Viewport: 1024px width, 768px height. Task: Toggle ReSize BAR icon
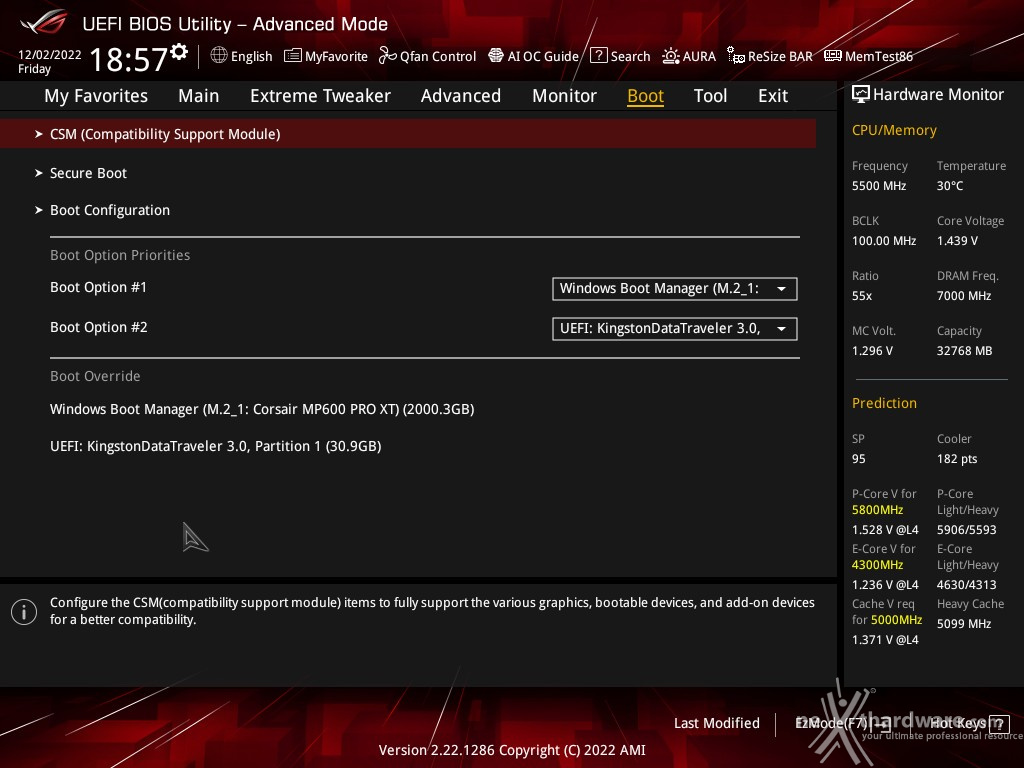coord(736,56)
